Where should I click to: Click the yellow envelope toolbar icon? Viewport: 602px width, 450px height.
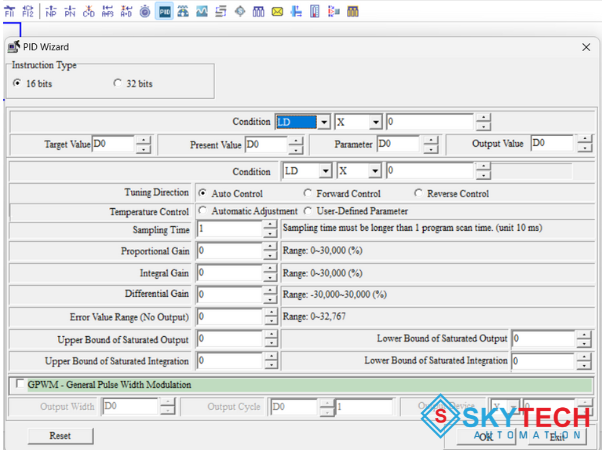277,12
